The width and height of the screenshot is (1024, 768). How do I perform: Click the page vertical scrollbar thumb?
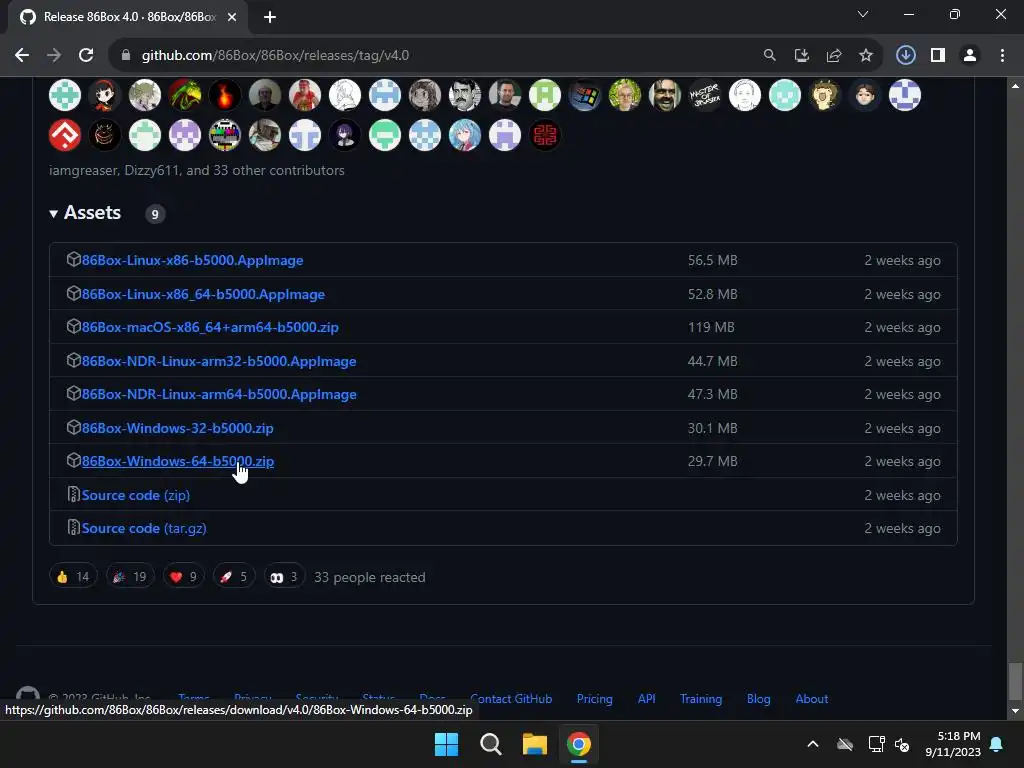pyautogui.click(x=1015, y=680)
